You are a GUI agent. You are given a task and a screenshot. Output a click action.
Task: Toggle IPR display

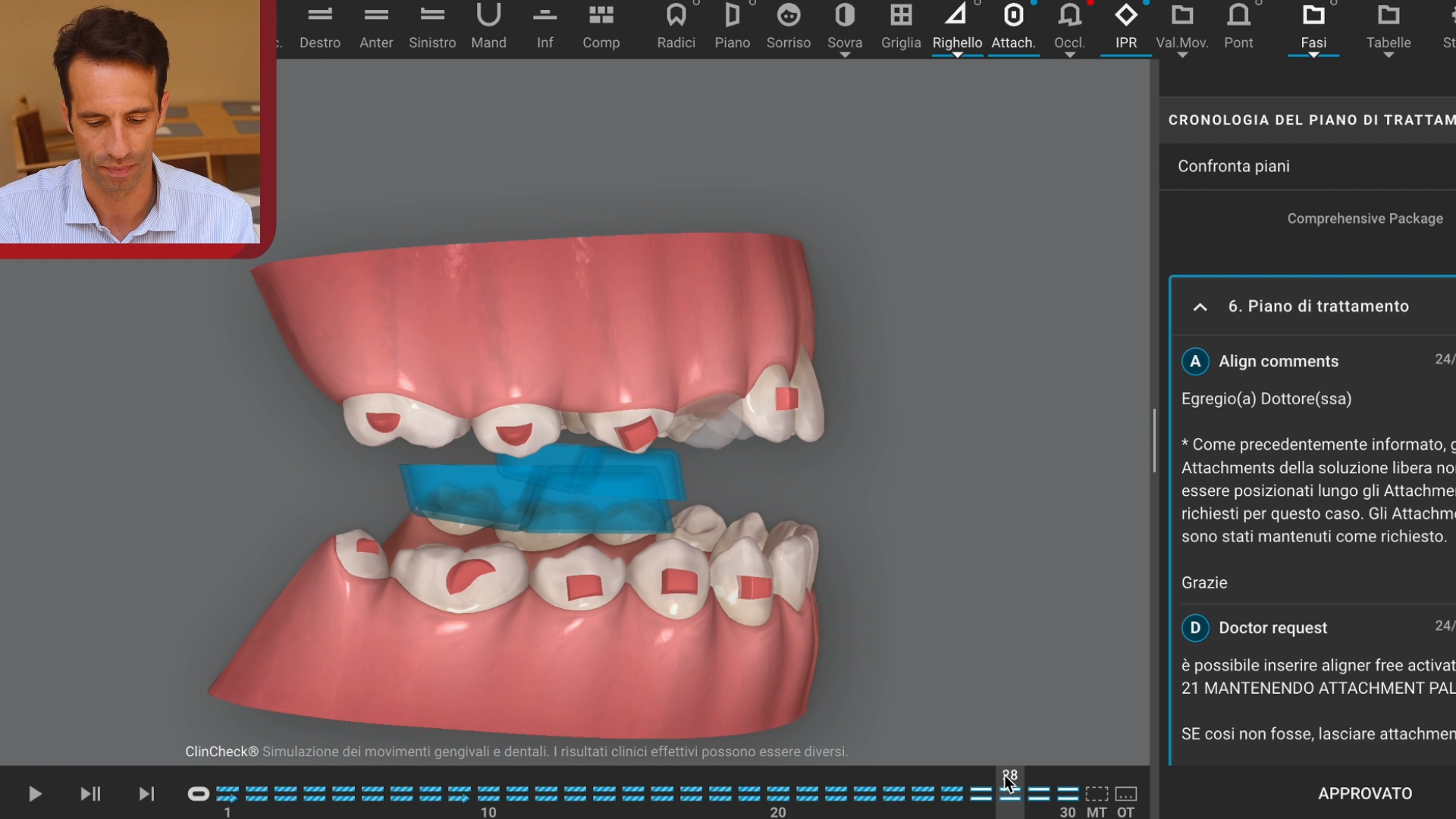[1126, 27]
